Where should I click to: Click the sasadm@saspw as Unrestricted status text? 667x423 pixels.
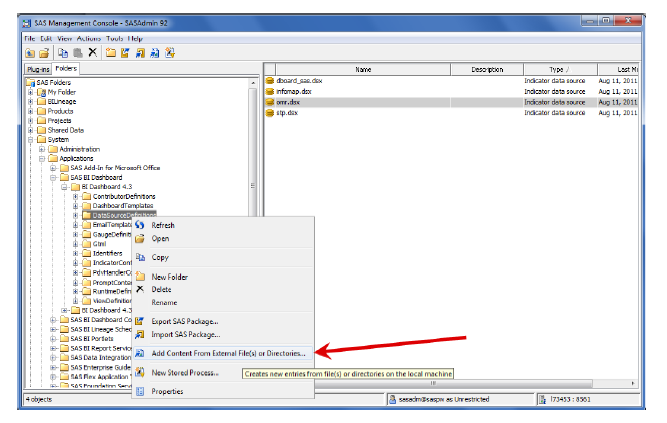coord(444,399)
